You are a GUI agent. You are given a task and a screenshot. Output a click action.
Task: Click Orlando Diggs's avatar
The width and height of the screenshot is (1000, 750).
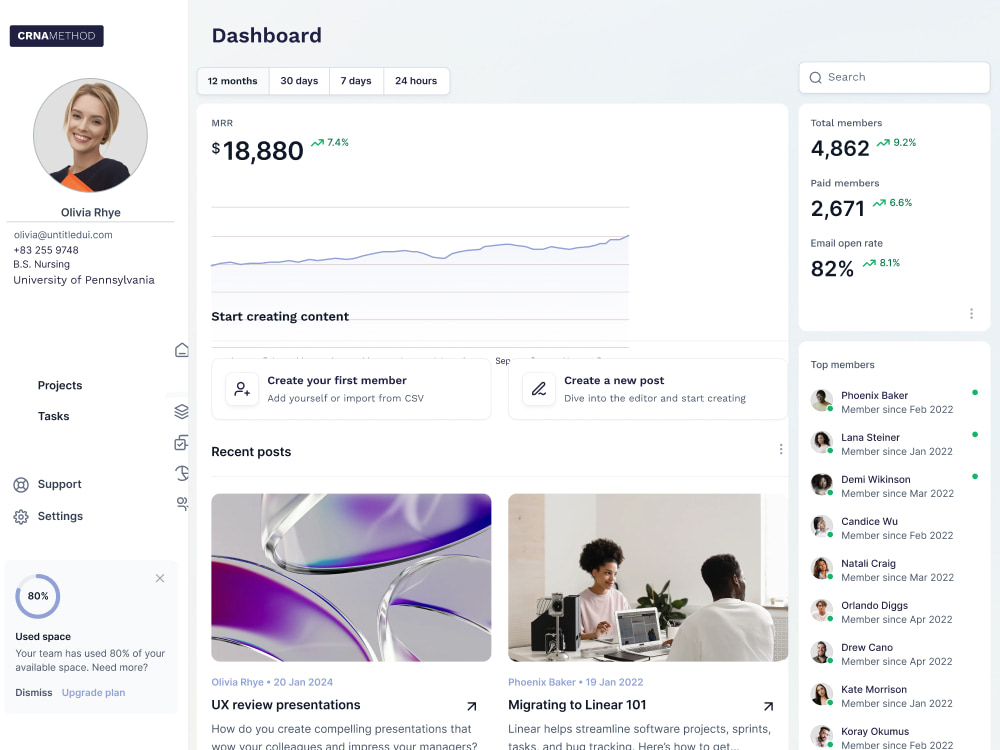coord(822,611)
